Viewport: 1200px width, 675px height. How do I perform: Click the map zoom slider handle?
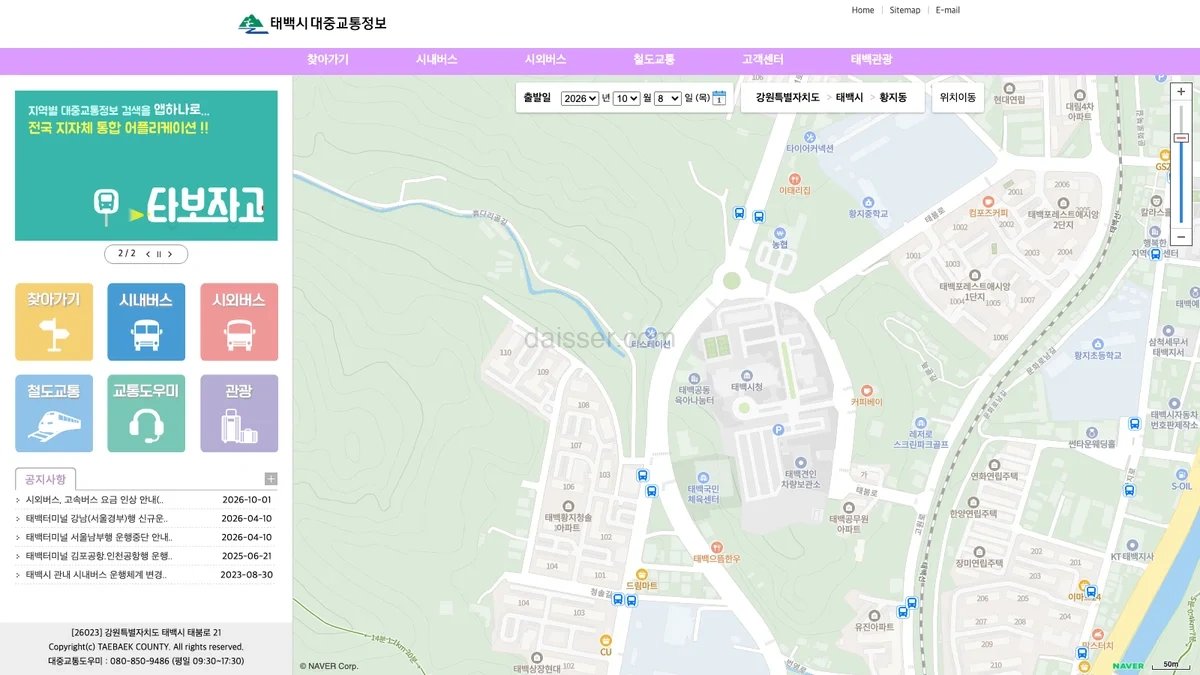click(x=1181, y=137)
